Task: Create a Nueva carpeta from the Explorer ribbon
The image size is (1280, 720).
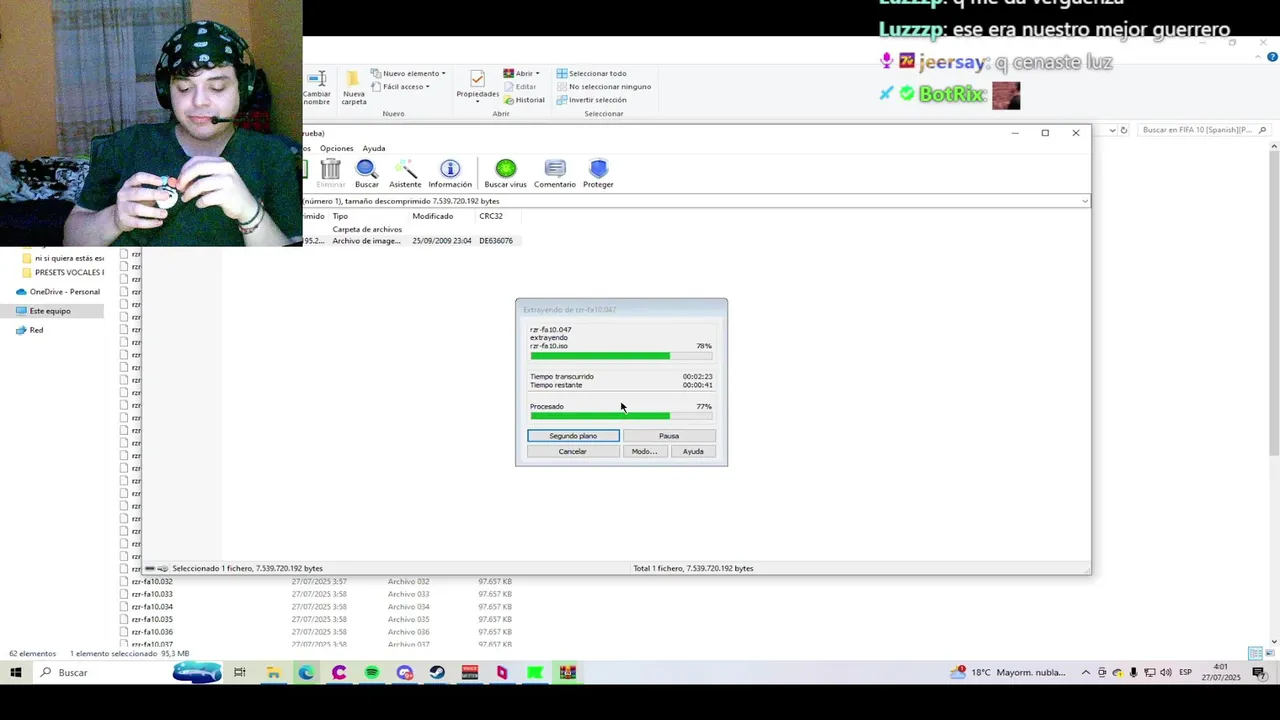Action: coord(354,89)
